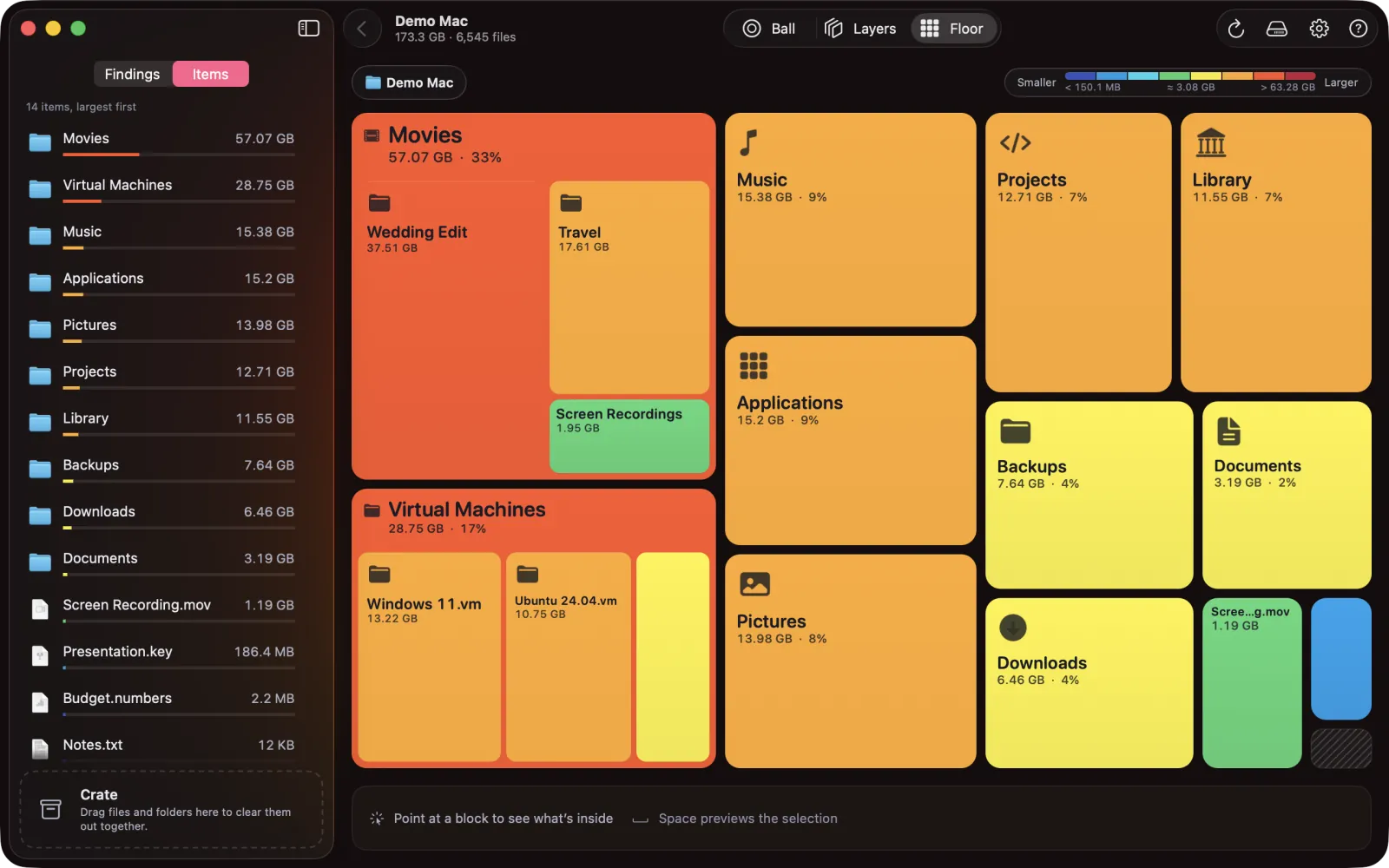Screen dimensions: 1389x868
Task: Open the Wedding Edit folder block
Action: tap(451, 327)
